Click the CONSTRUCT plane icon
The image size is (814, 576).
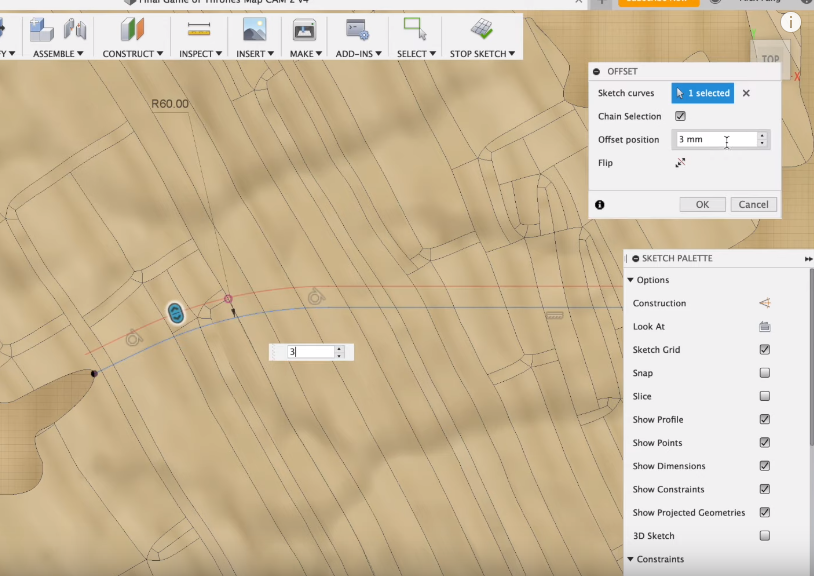click(132, 29)
